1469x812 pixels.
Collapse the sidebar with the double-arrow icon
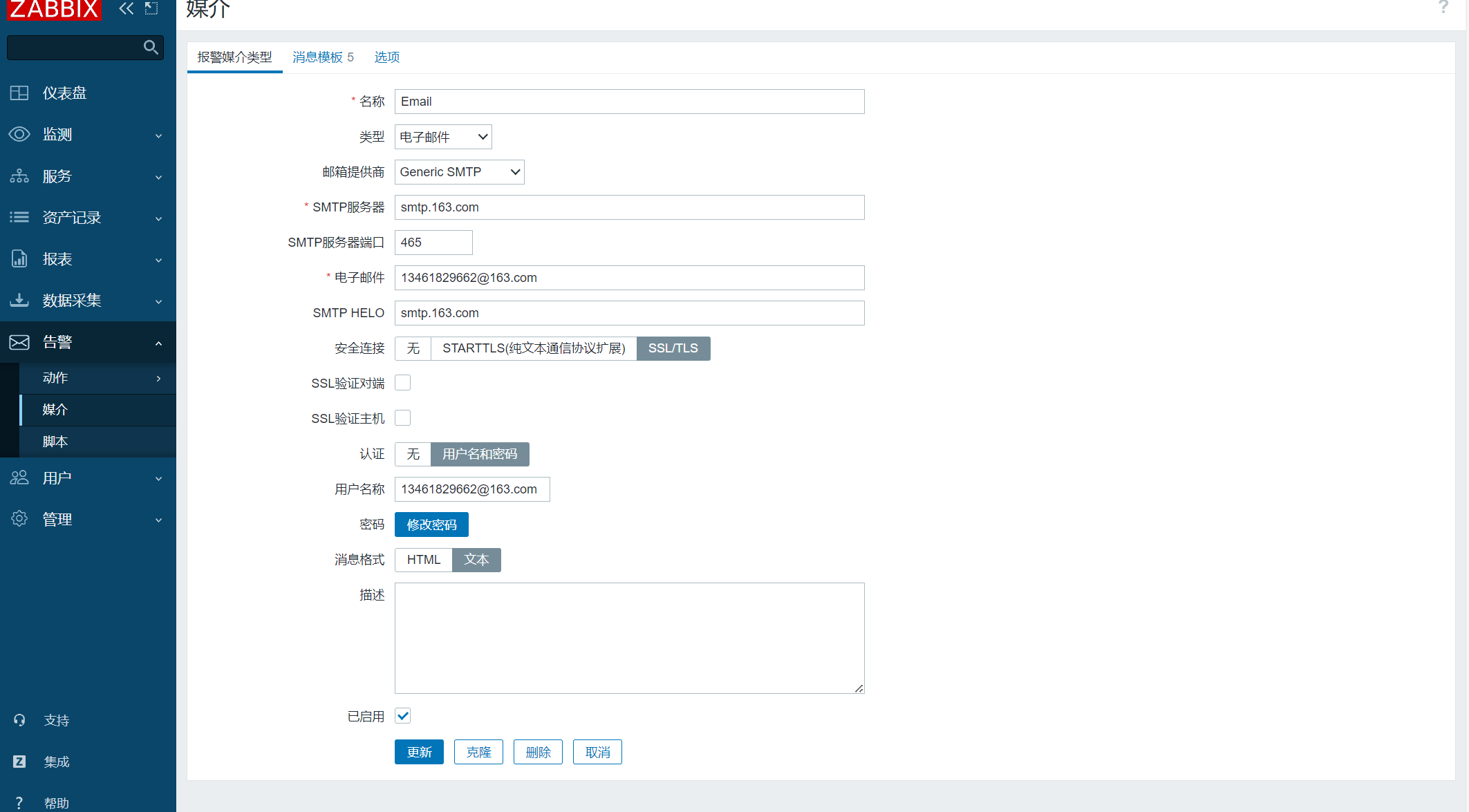[x=126, y=8]
